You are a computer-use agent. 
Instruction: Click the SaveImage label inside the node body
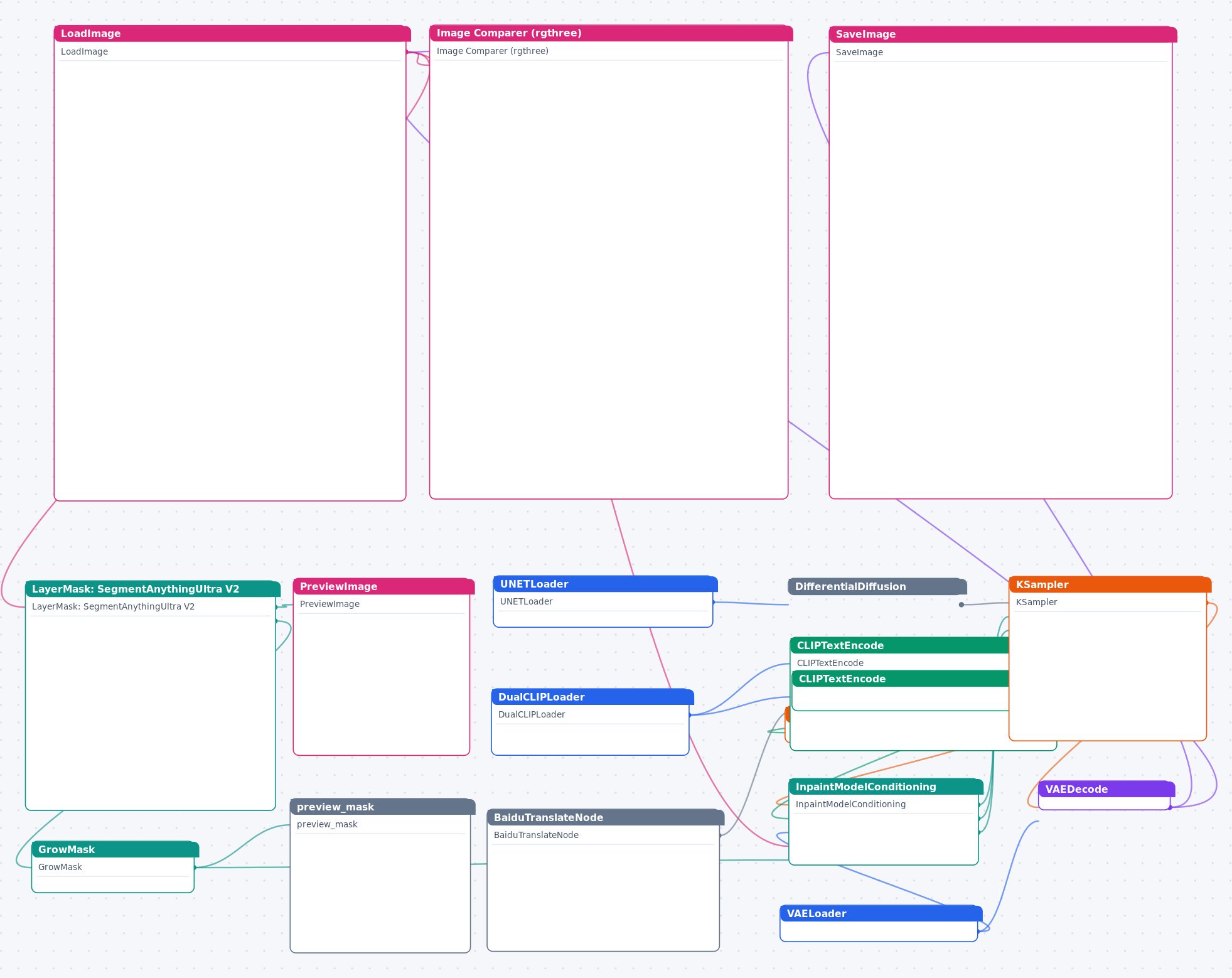(x=859, y=52)
